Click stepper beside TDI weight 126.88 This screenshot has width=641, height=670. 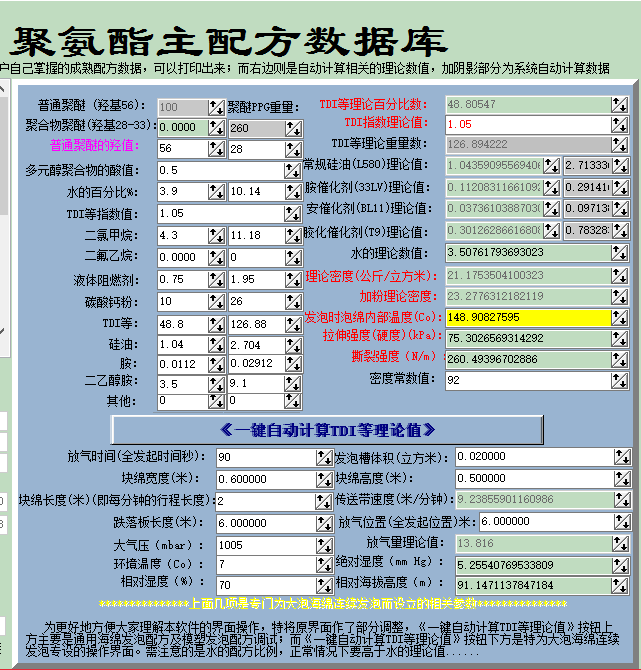coord(294,325)
